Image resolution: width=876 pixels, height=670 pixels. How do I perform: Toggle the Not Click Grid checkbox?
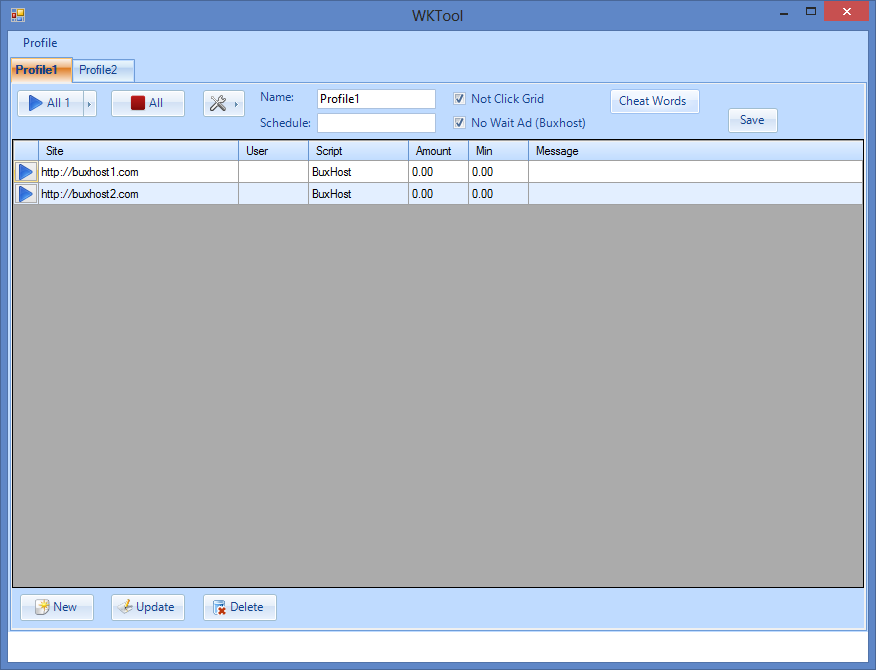pos(460,99)
